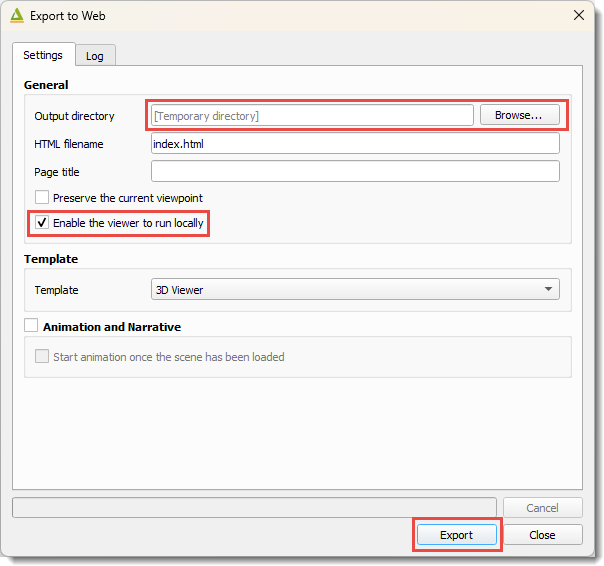Viewport: 604px width, 566px height.
Task: Click the Output directory label
Action: coord(74,116)
